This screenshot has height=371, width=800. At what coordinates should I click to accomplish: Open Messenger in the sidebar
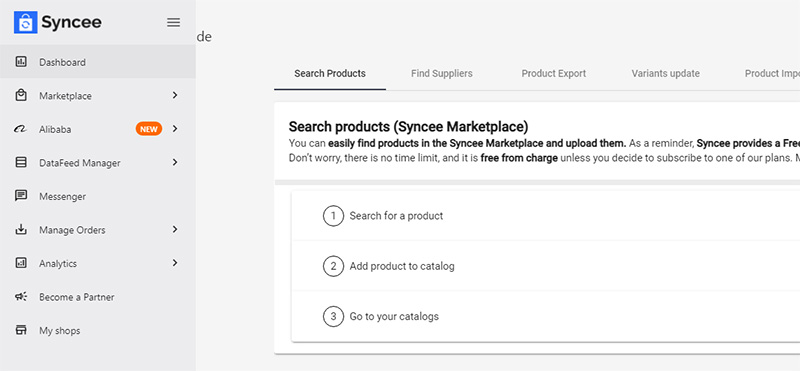pyautogui.click(x=97, y=196)
